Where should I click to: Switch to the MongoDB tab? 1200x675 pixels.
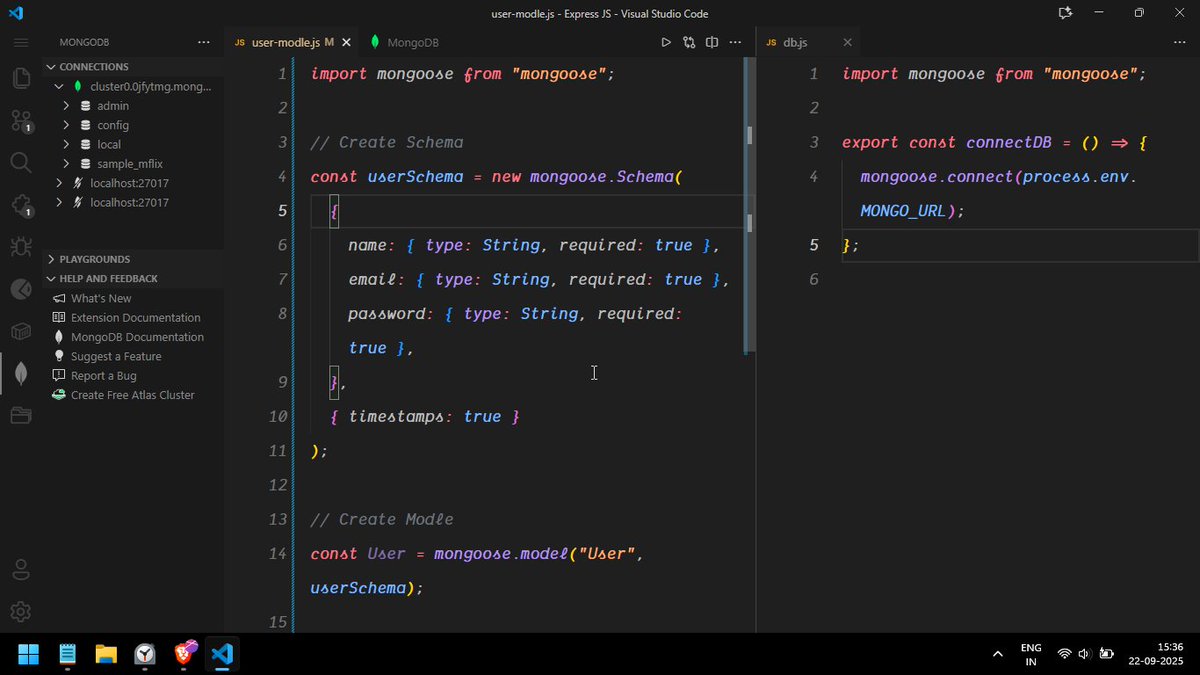coord(404,42)
